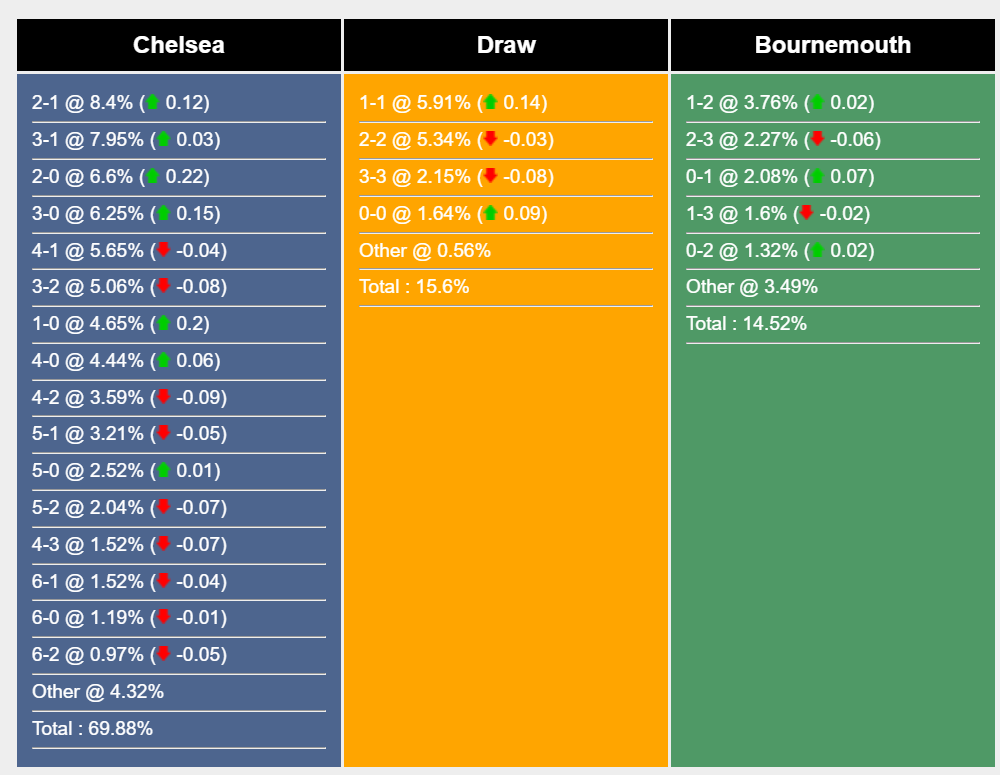
Task: Click the green up arrow beside 2-1 score
Action: pyautogui.click(x=152, y=102)
